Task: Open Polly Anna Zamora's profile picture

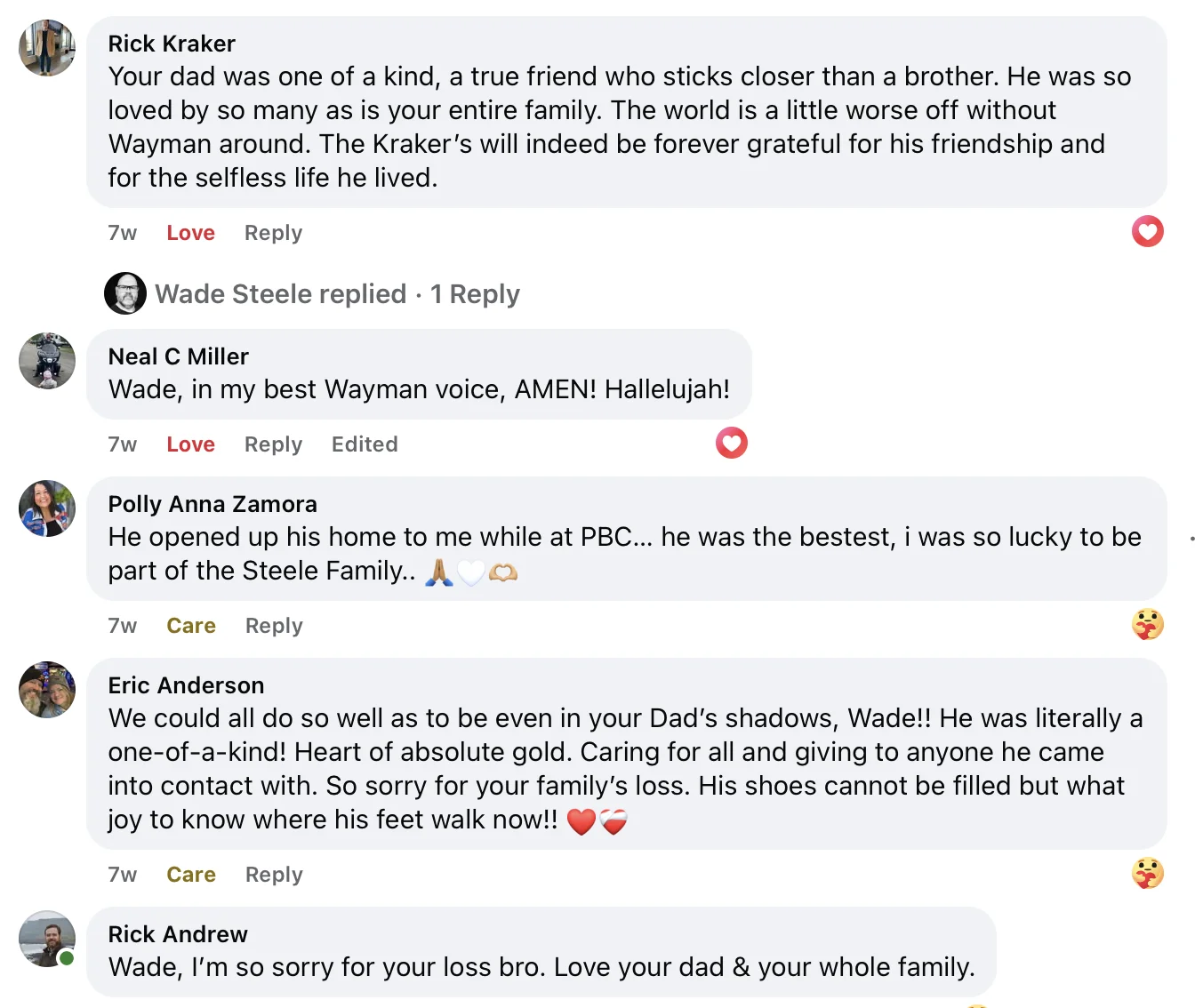Action: tap(47, 508)
